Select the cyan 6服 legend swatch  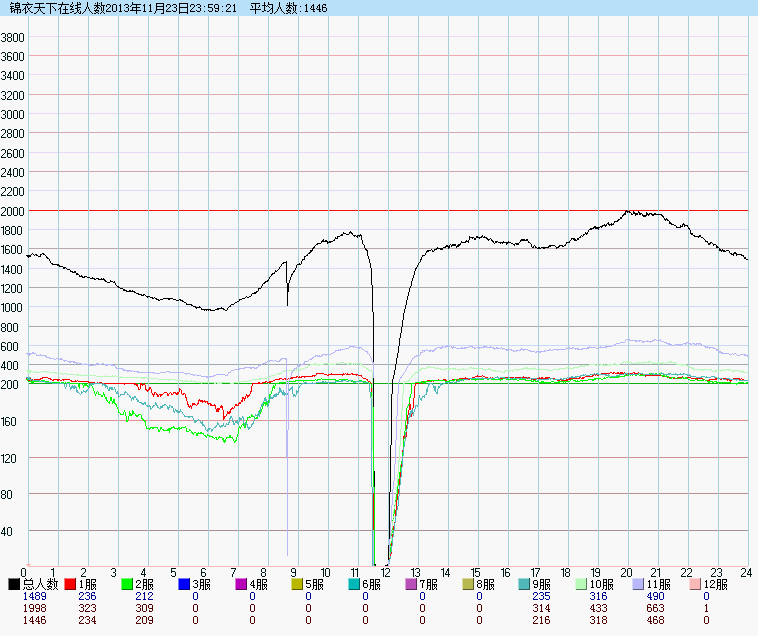coord(355,584)
